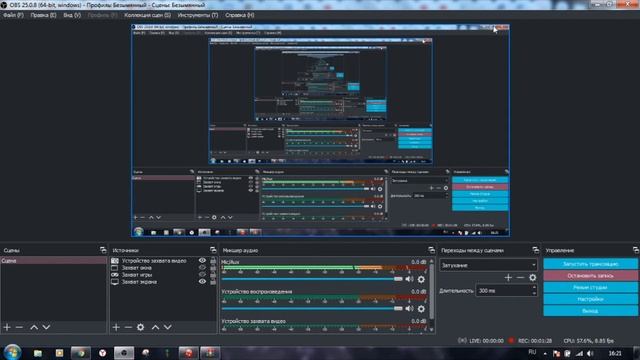Open the Инструменты (T) menu
This screenshot has width=640, height=360.
pos(198,15)
